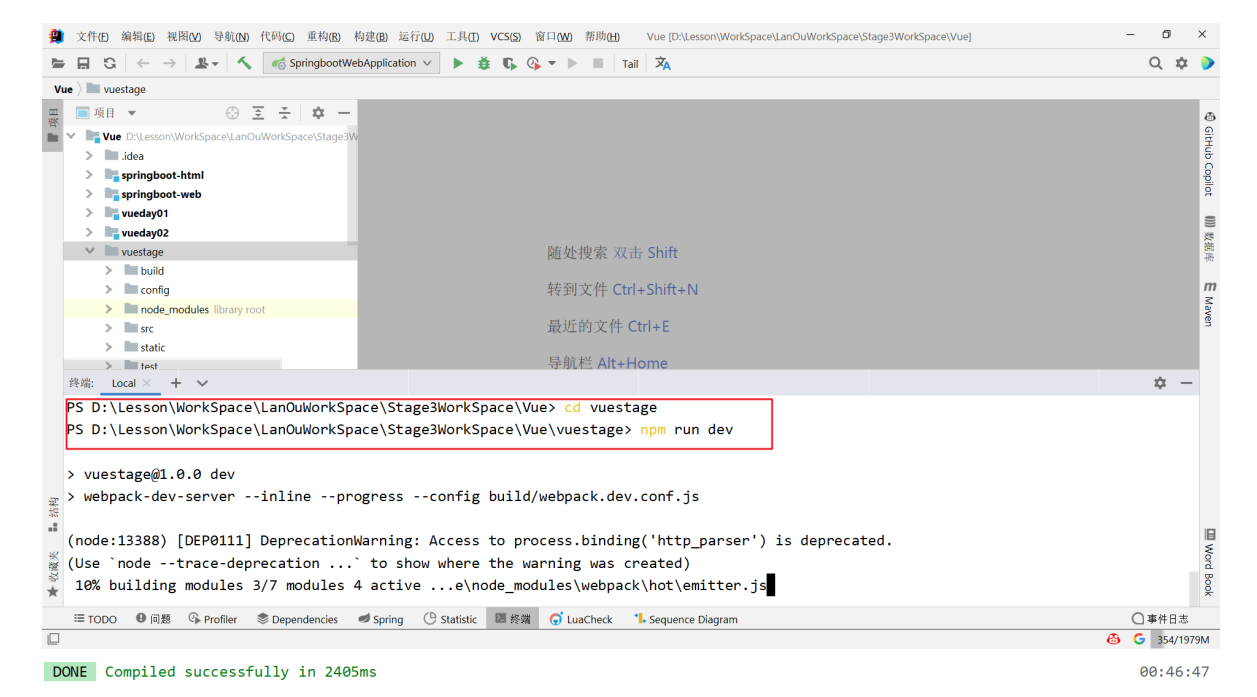Collapse all in the project panel
The width and height of the screenshot is (1257, 697).
pyautogui.click(x=284, y=113)
